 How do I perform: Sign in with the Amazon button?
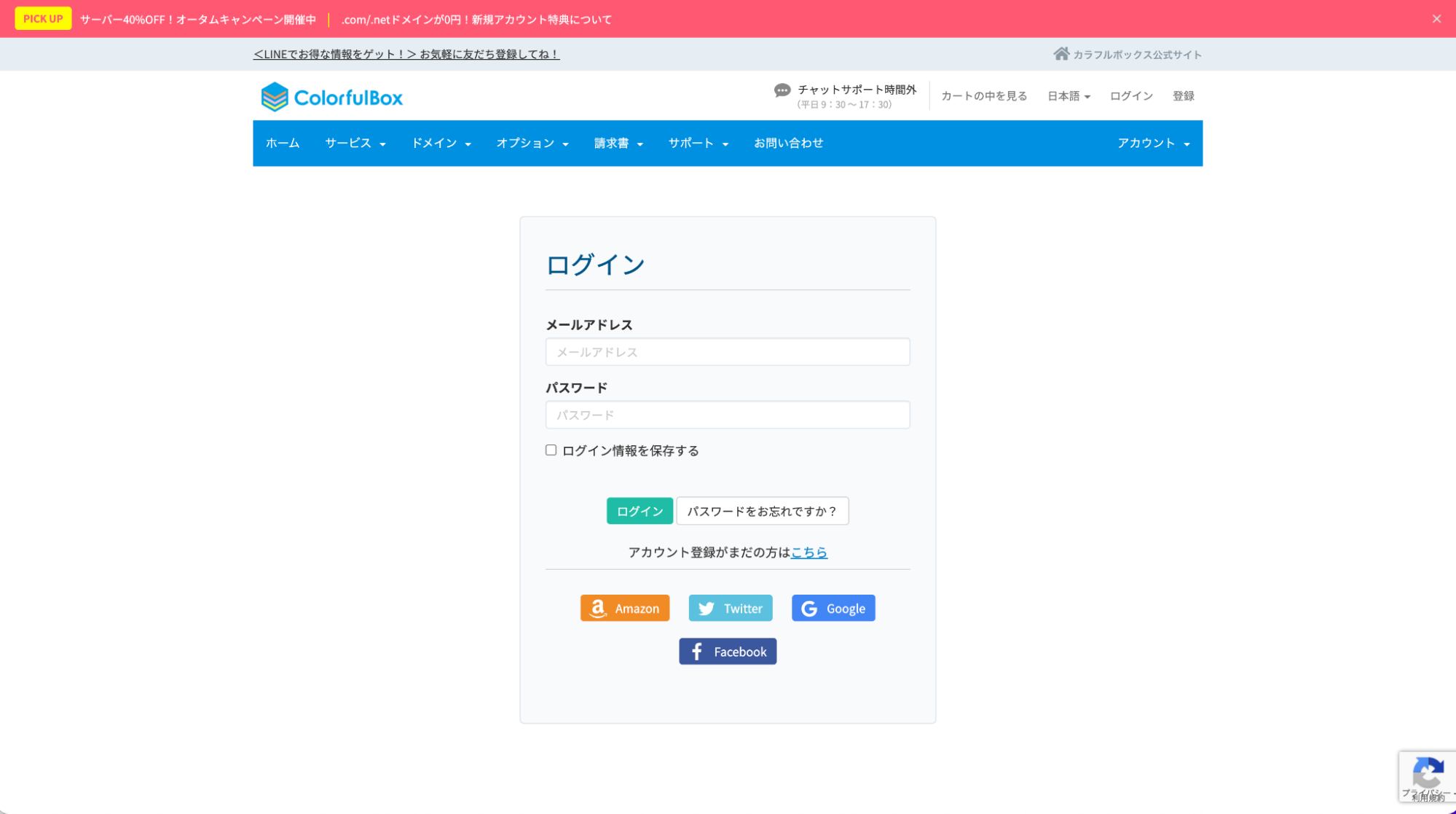[625, 608]
